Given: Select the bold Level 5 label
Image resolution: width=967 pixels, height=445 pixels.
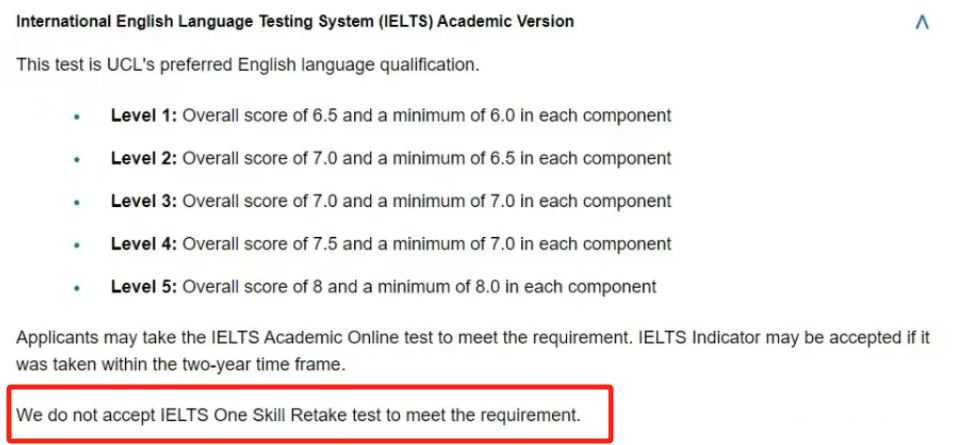Looking at the screenshot, I should pos(144,287).
